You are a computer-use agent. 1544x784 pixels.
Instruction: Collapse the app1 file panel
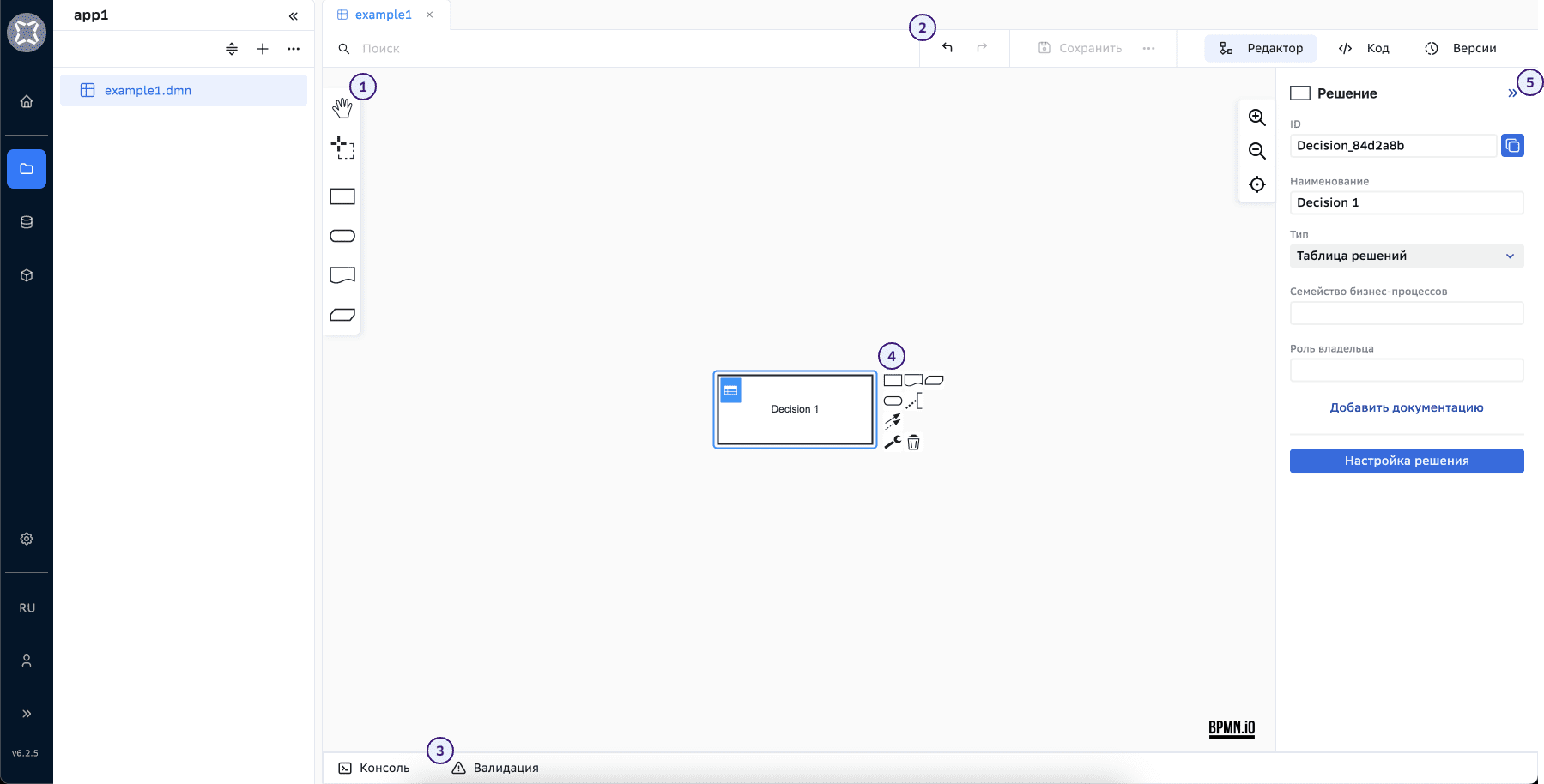coord(294,15)
